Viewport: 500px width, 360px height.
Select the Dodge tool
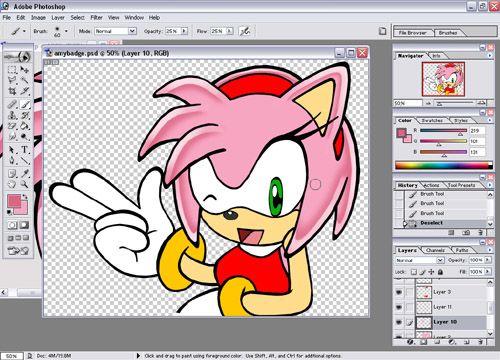coord(25,137)
